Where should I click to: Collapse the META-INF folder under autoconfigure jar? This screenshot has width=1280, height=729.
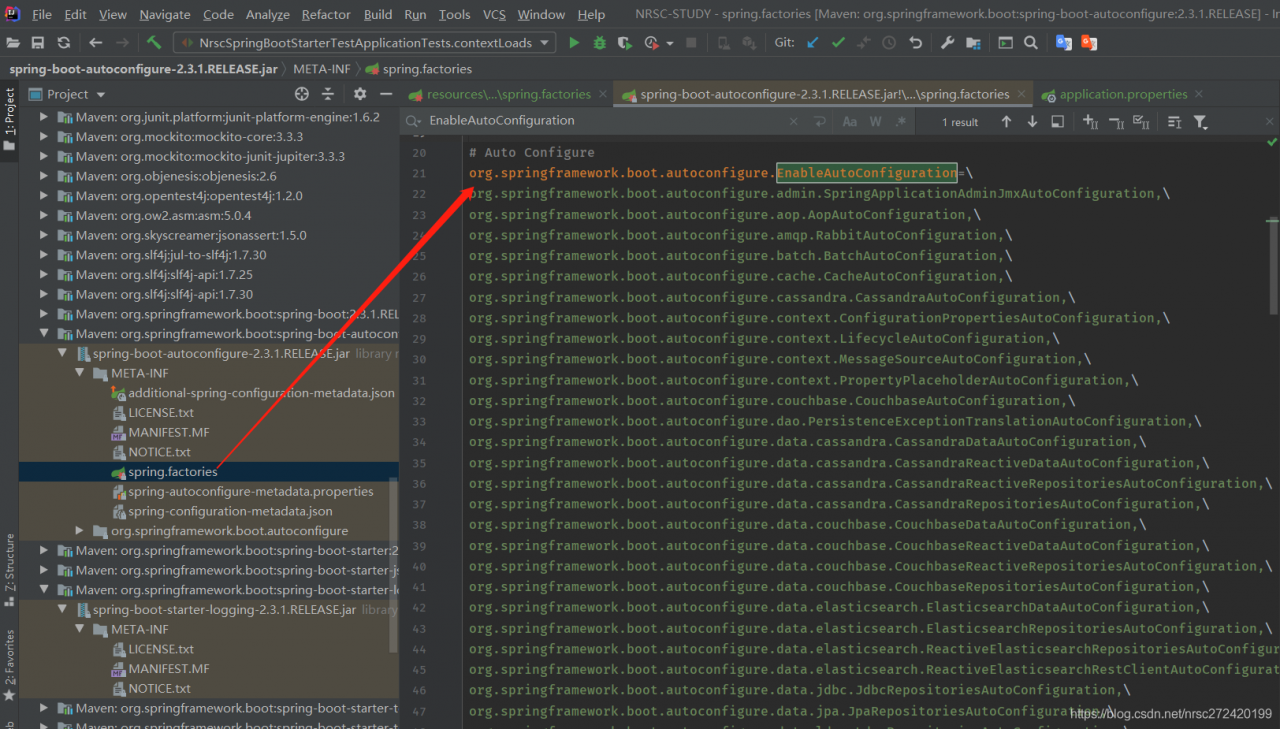pyautogui.click(x=81, y=374)
